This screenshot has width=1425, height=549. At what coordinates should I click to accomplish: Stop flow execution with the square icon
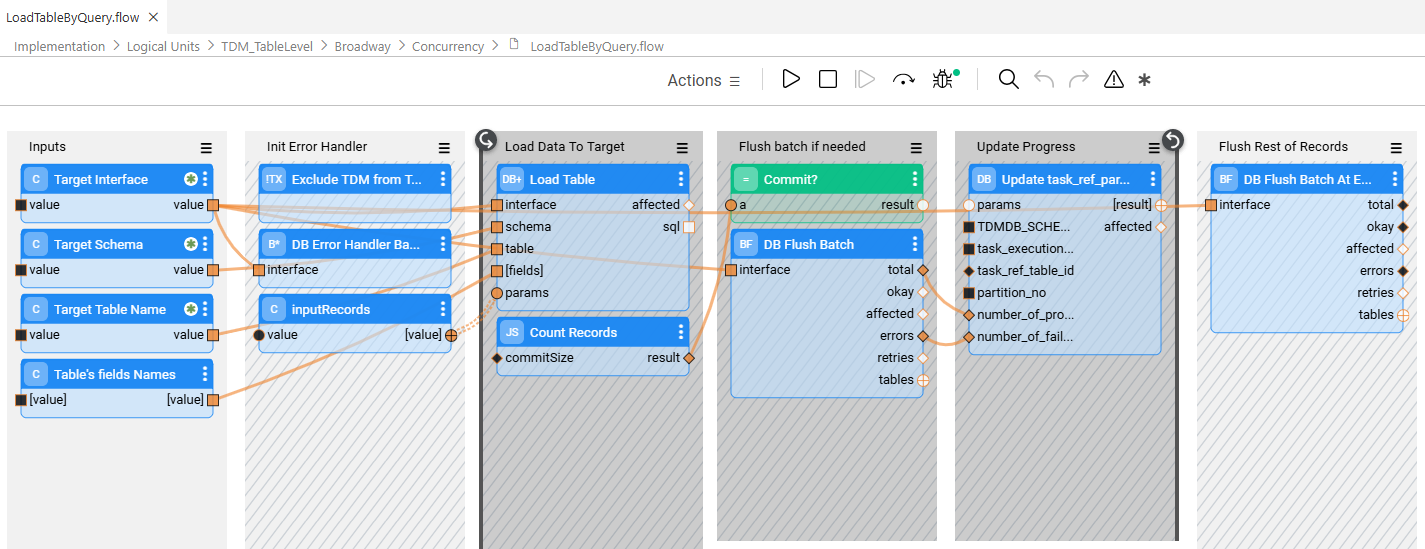pos(828,79)
